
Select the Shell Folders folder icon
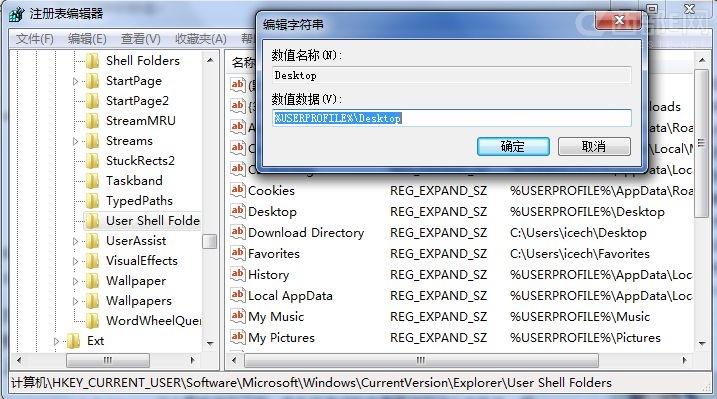[92, 60]
